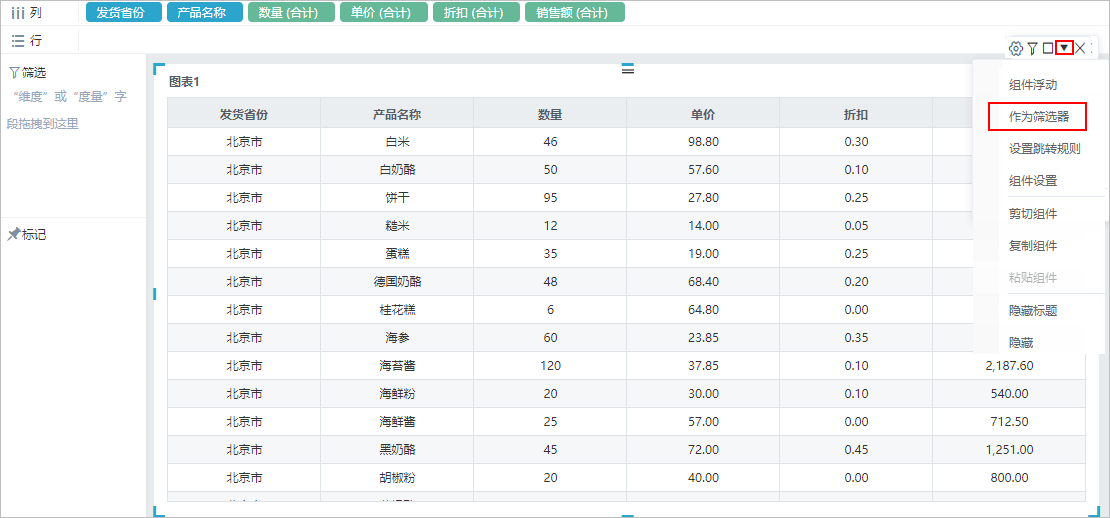Click the 单价 table header
The width and height of the screenshot is (1110, 518).
point(703,114)
